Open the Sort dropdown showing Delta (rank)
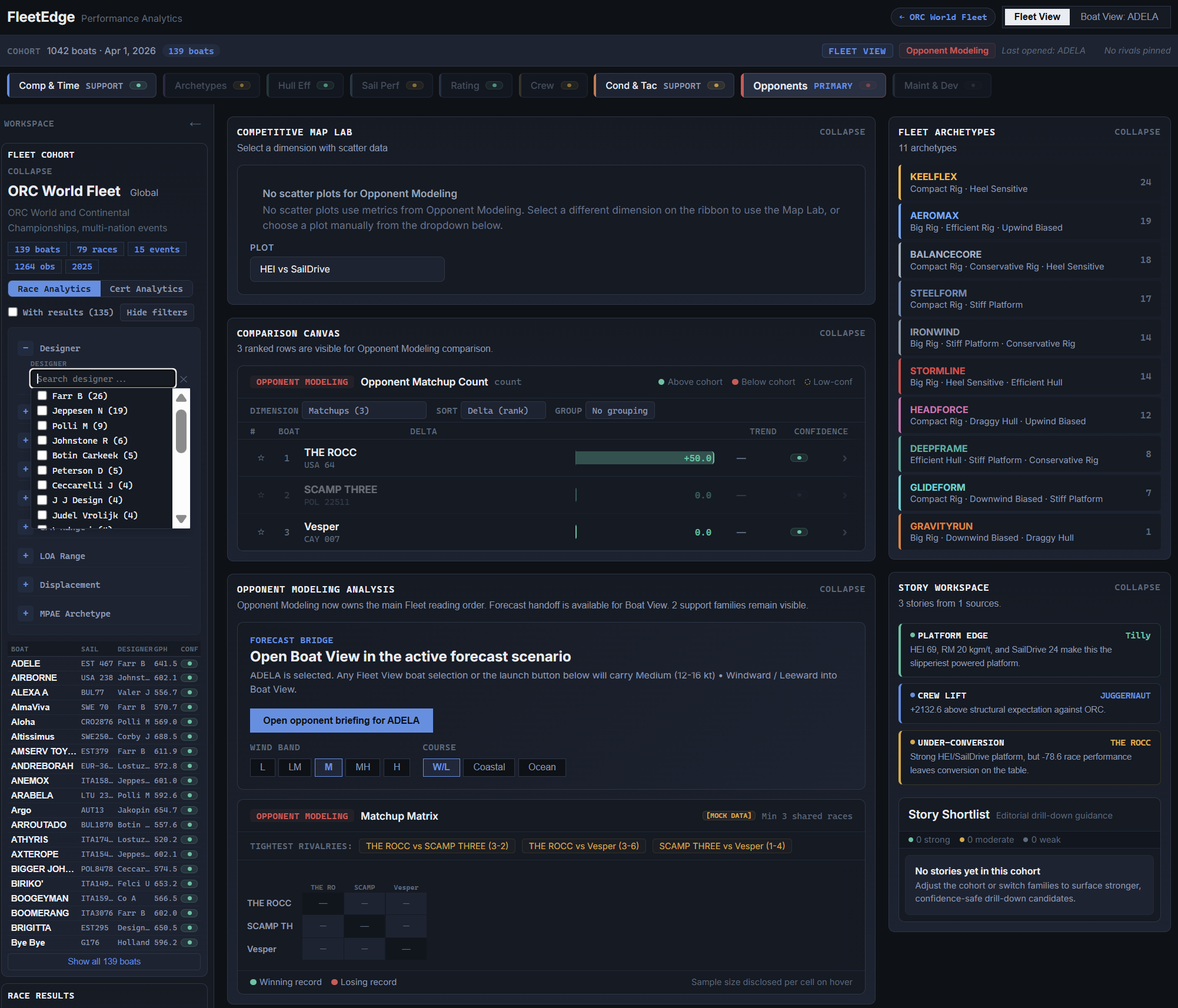Viewport: 1178px width, 1008px height. [503, 411]
